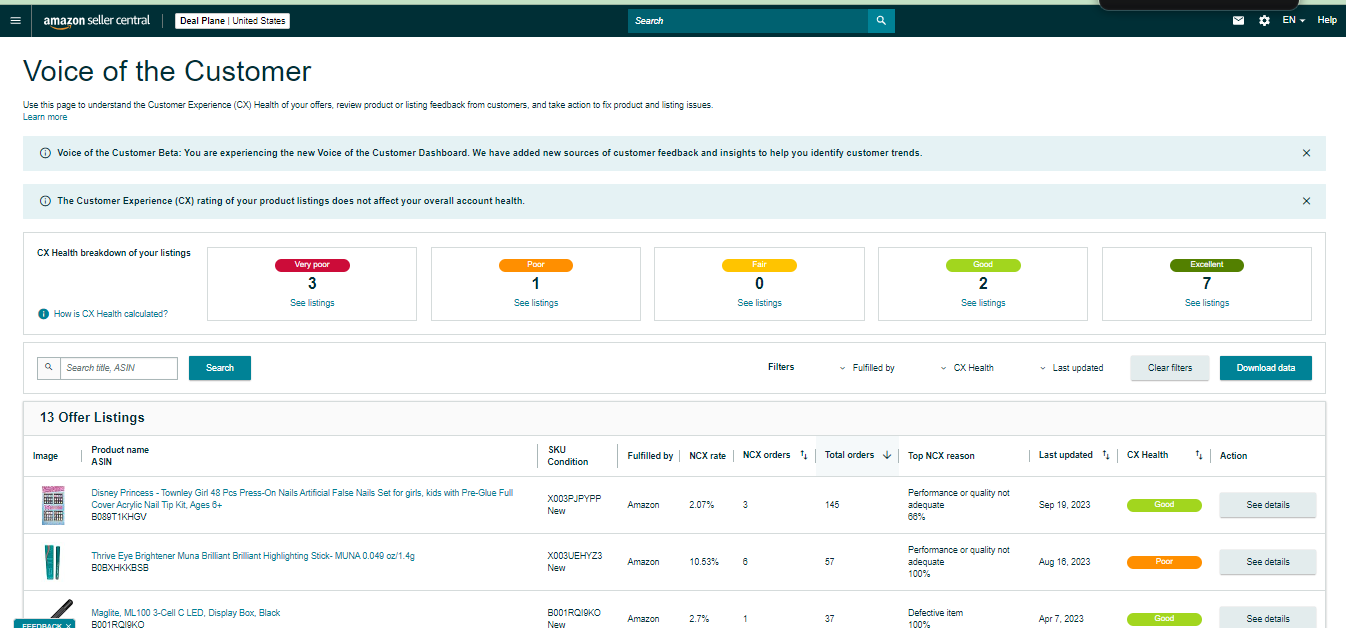
Task: Click the search icon beside title ASIN field
Action: (48, 368)
